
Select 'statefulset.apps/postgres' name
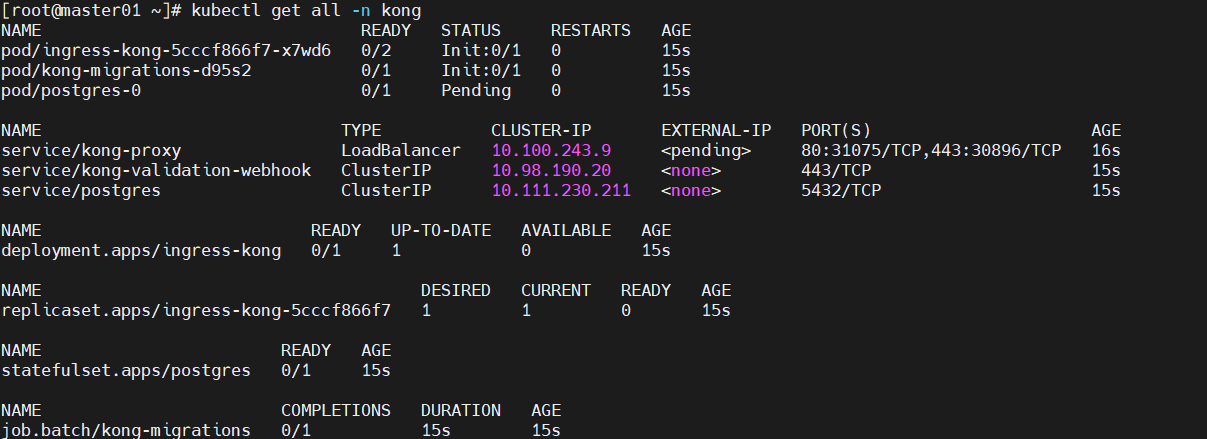point(126,370)
